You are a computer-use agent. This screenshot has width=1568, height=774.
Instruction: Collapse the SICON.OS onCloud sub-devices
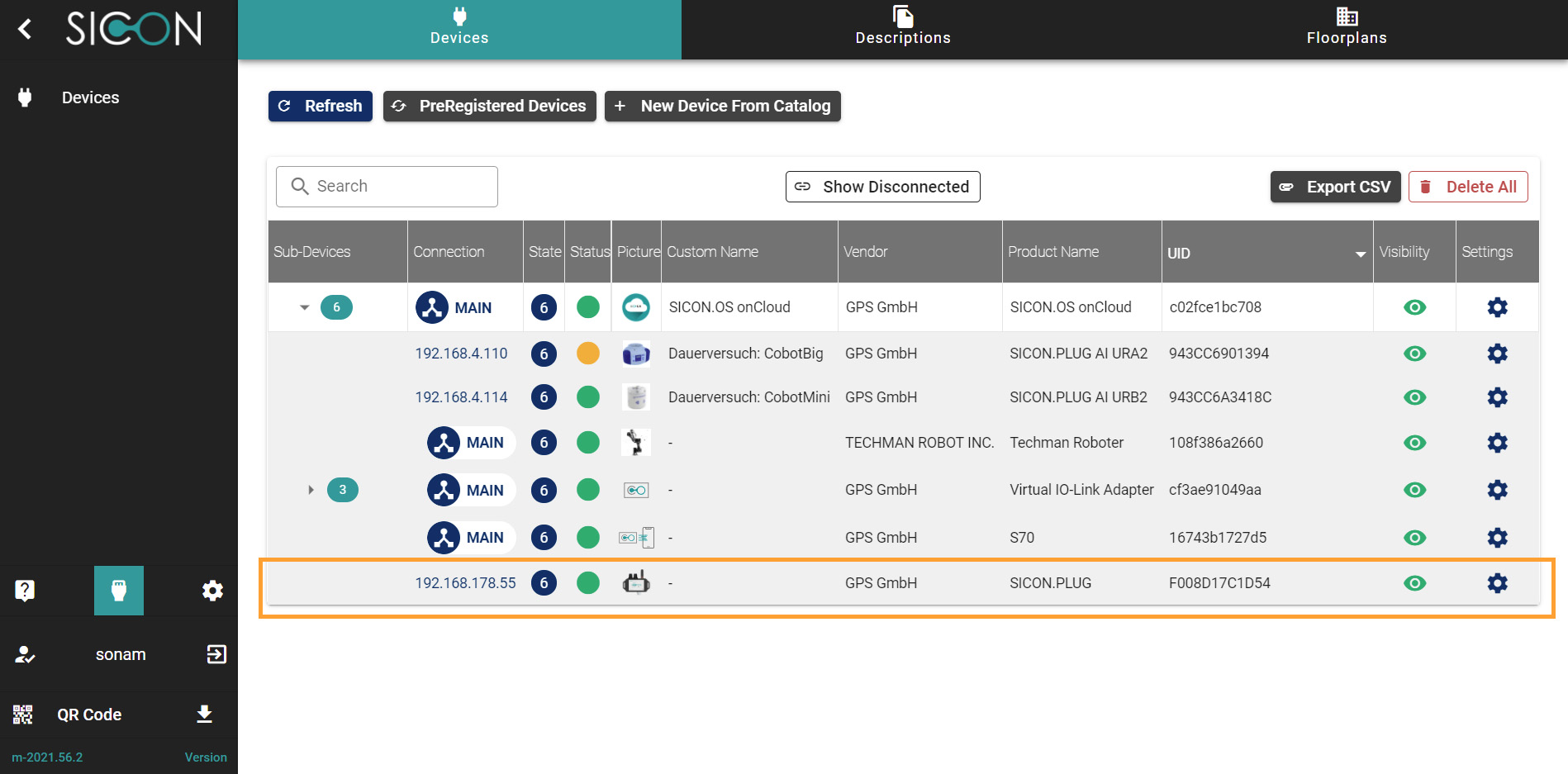coord(305,307)
